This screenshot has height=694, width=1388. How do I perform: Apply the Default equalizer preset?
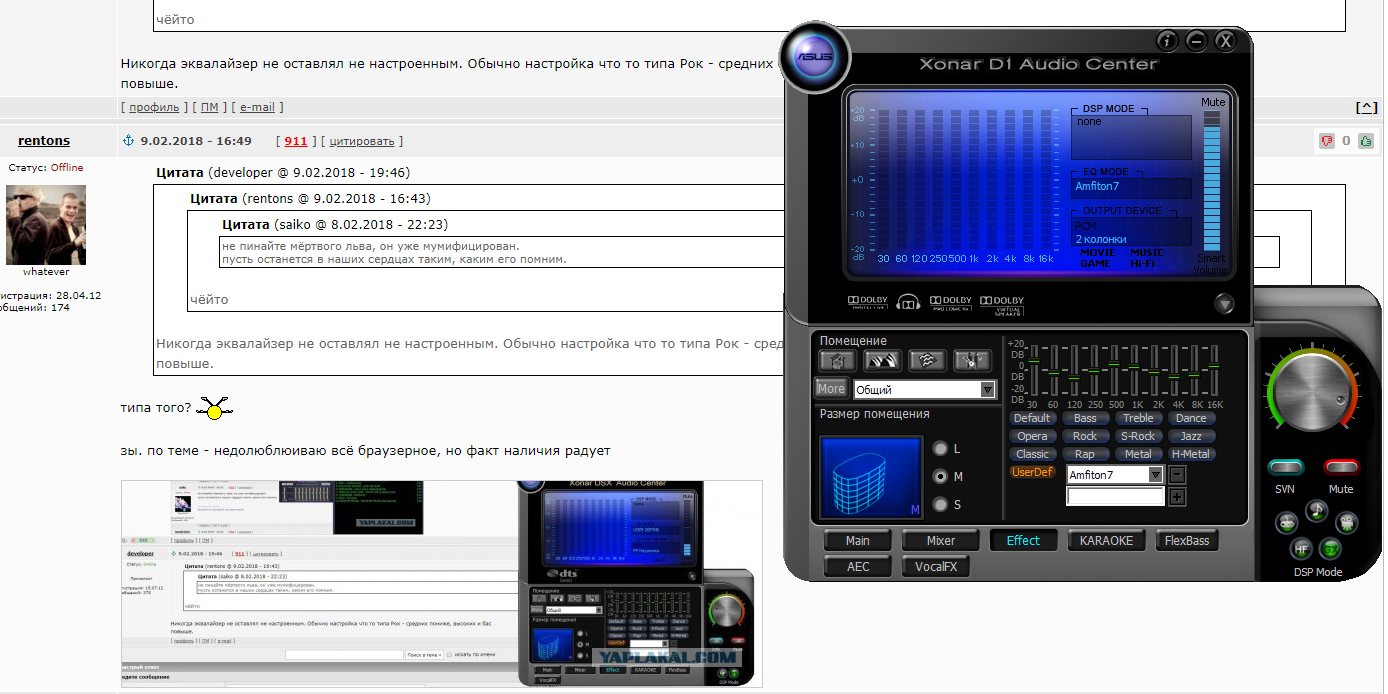[1032, 418]
